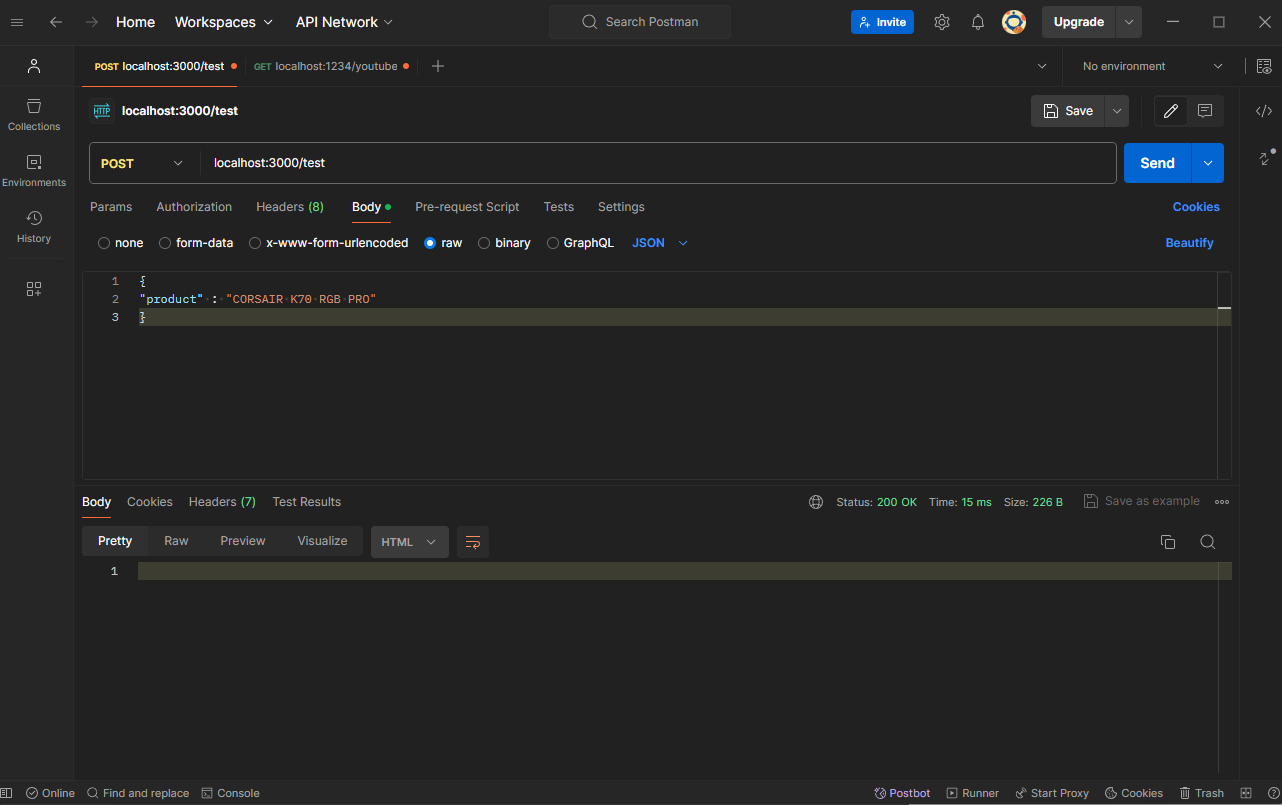Expand the Save options arrow

pyautogui.click(x=1117, y=111)
